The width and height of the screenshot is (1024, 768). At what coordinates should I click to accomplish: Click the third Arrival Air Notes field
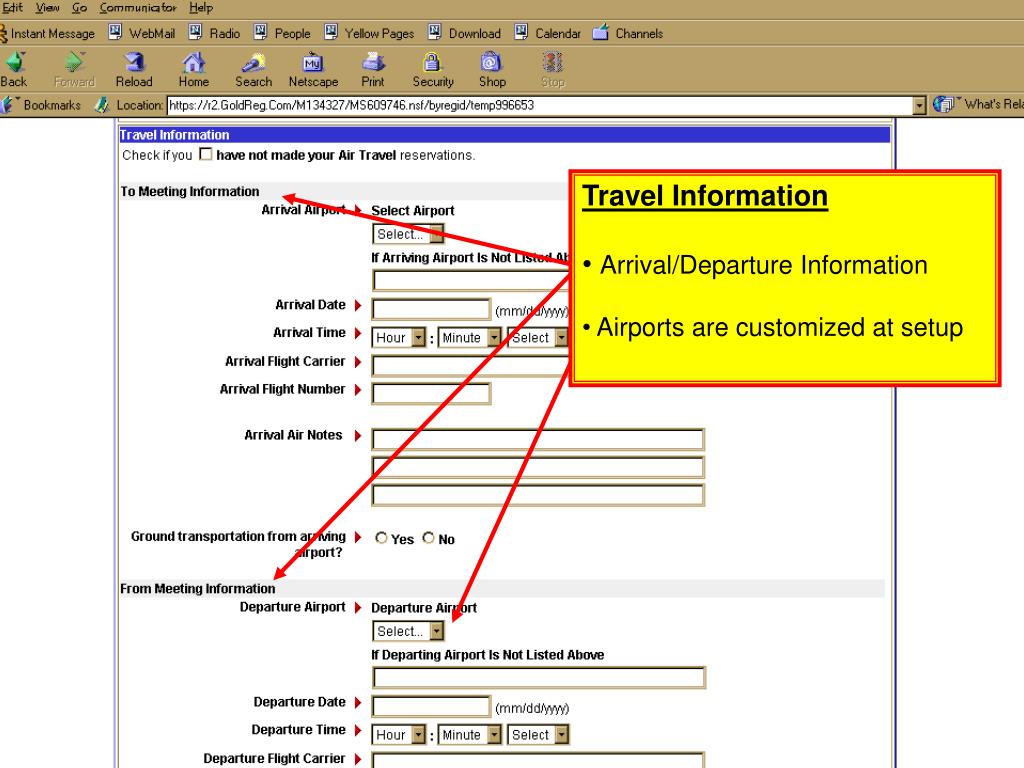538,495
